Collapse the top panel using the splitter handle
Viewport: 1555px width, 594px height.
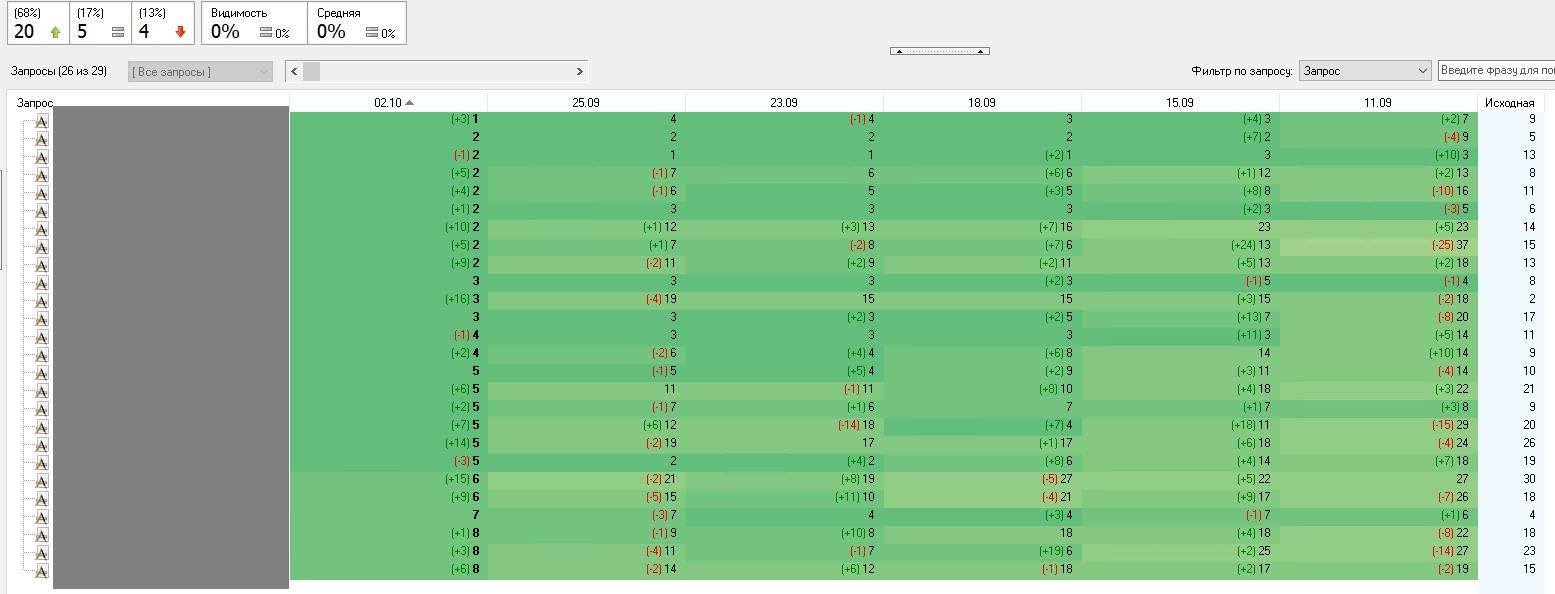(x=939, y=51)
